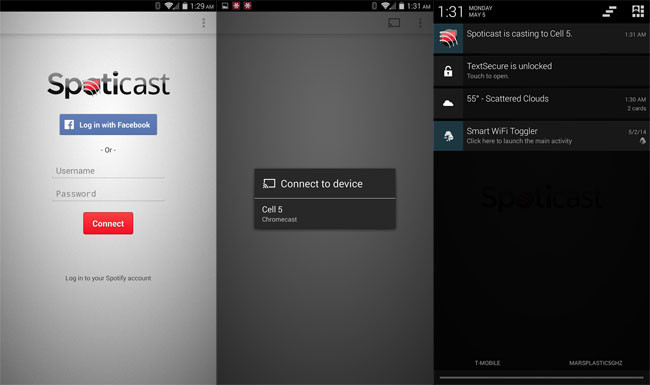Tap the T-MOBILE carrier label
Image resolution: width=650 pixels, height=385 pixels.
487,363
